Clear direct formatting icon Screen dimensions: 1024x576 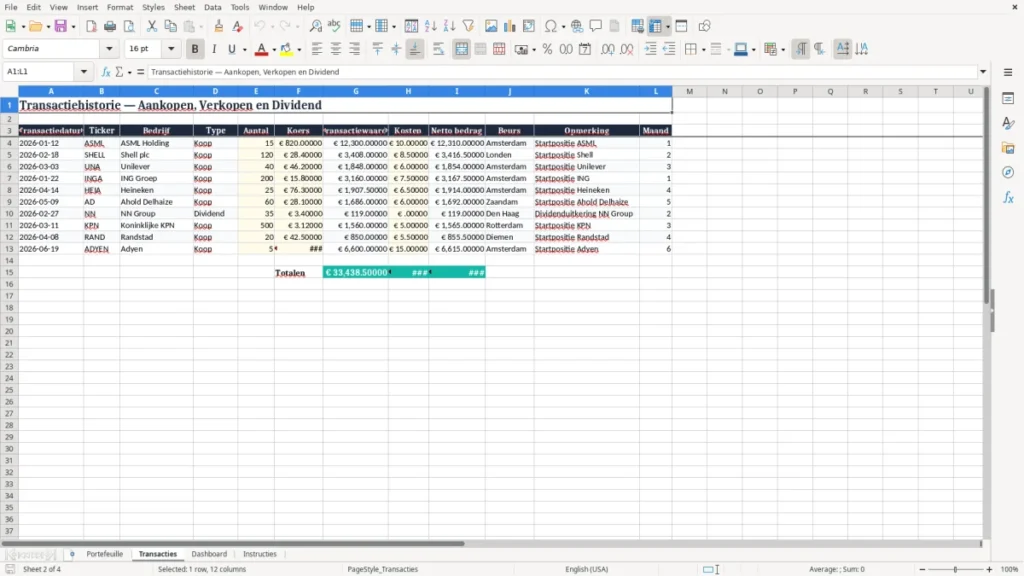(238, 26)
